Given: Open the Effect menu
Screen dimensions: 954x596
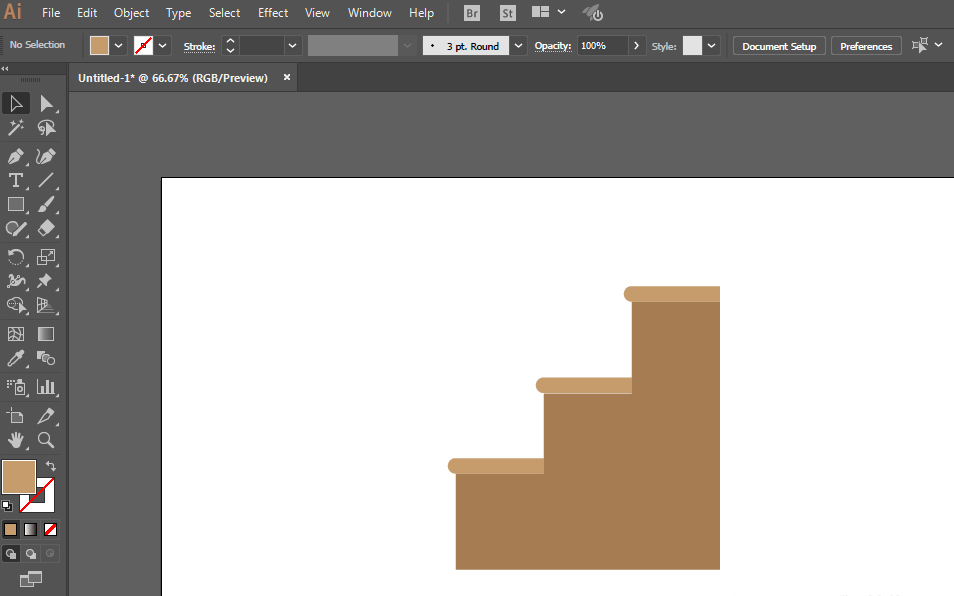Looking at the screenshot, I should coord(273,13).
